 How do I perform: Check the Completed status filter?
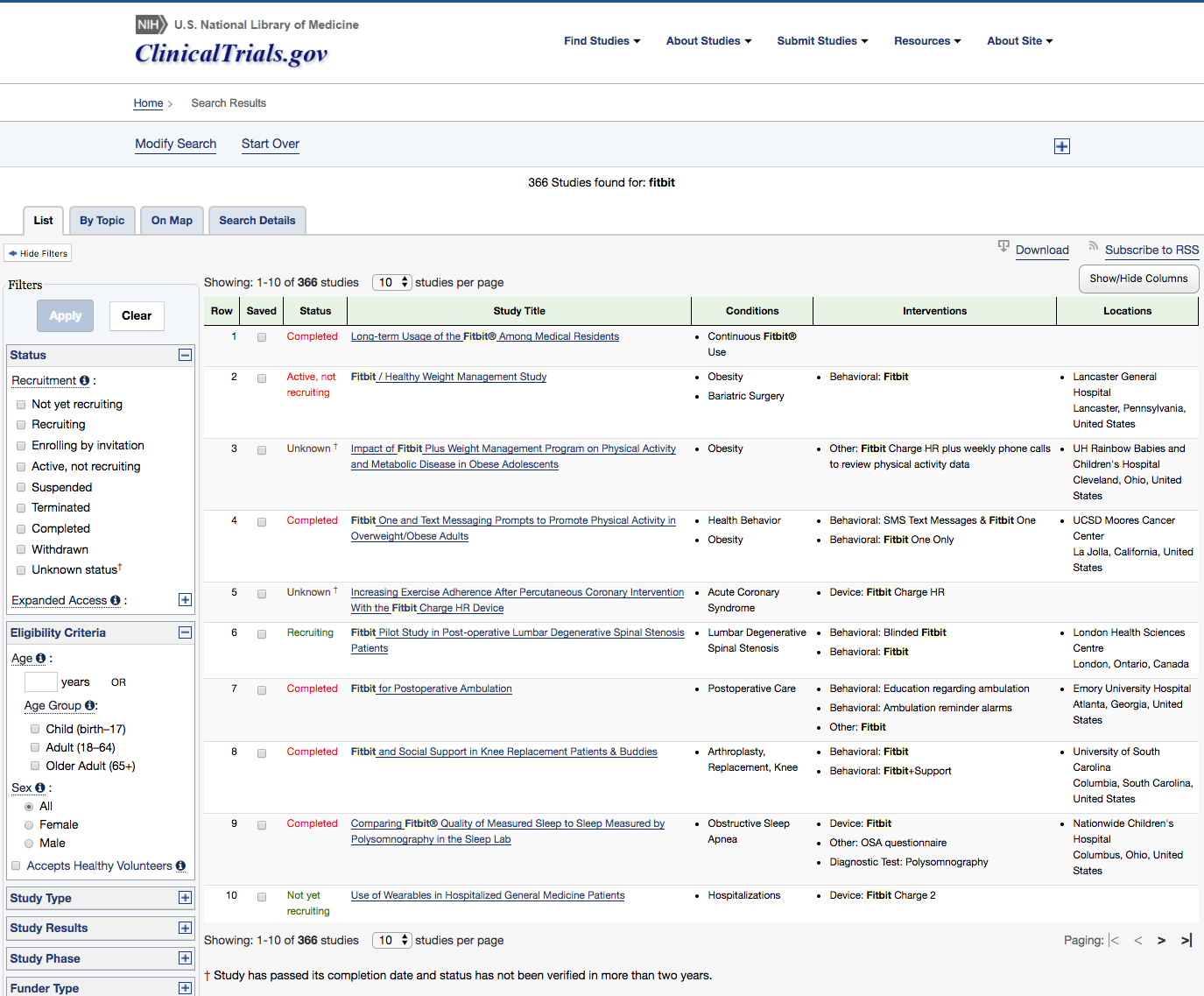(21, 529)
